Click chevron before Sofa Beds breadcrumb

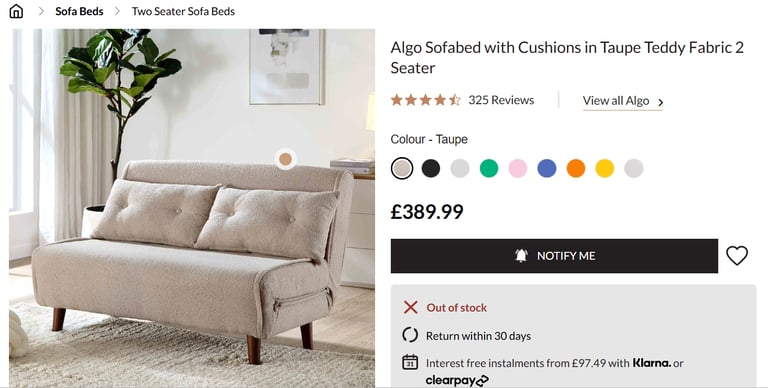(x=41, y=11)
